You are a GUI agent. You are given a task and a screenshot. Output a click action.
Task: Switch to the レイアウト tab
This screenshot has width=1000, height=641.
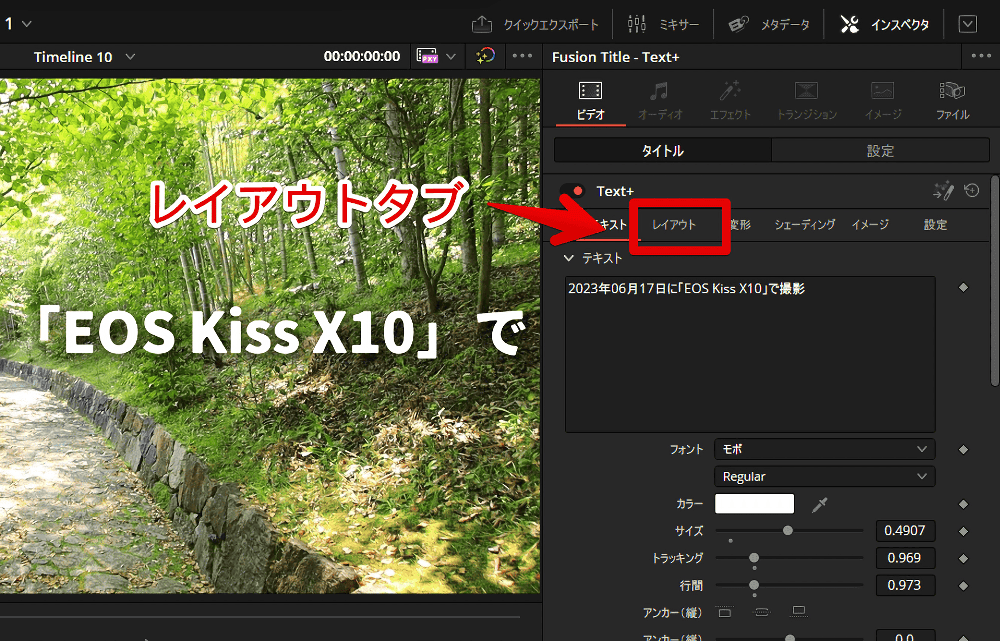click(674, 225)
